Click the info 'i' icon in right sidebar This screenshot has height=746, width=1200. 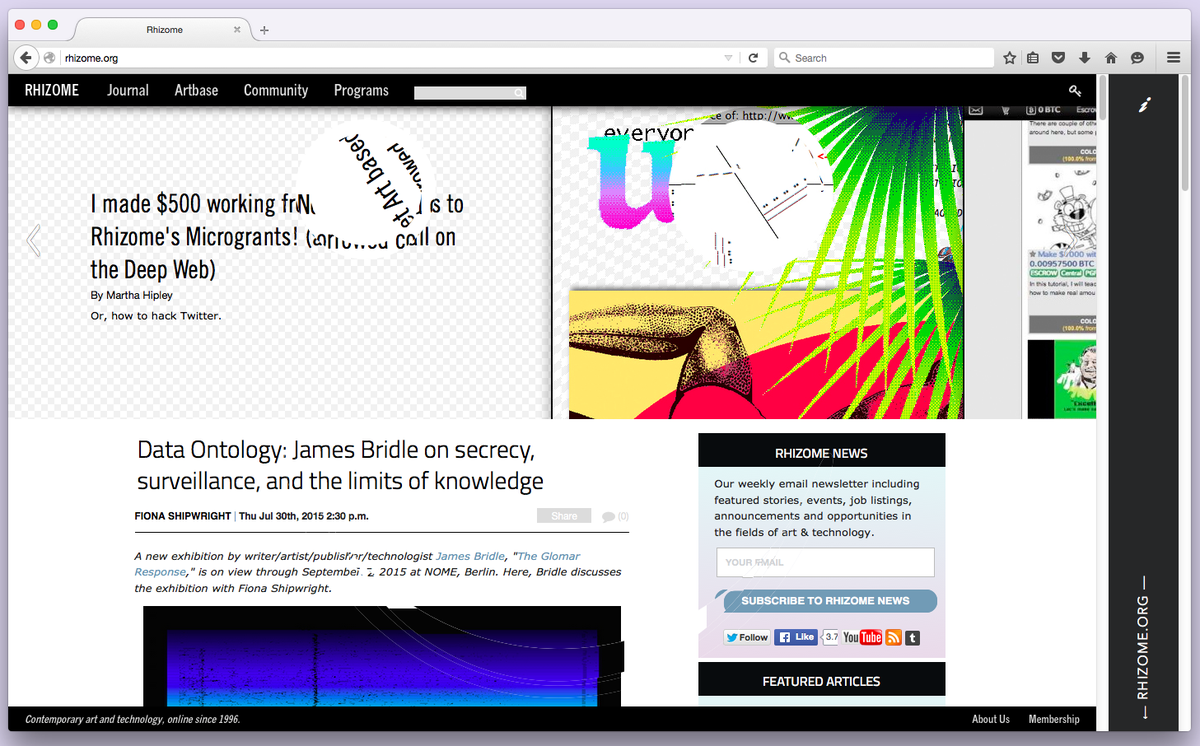point(1145,104)
